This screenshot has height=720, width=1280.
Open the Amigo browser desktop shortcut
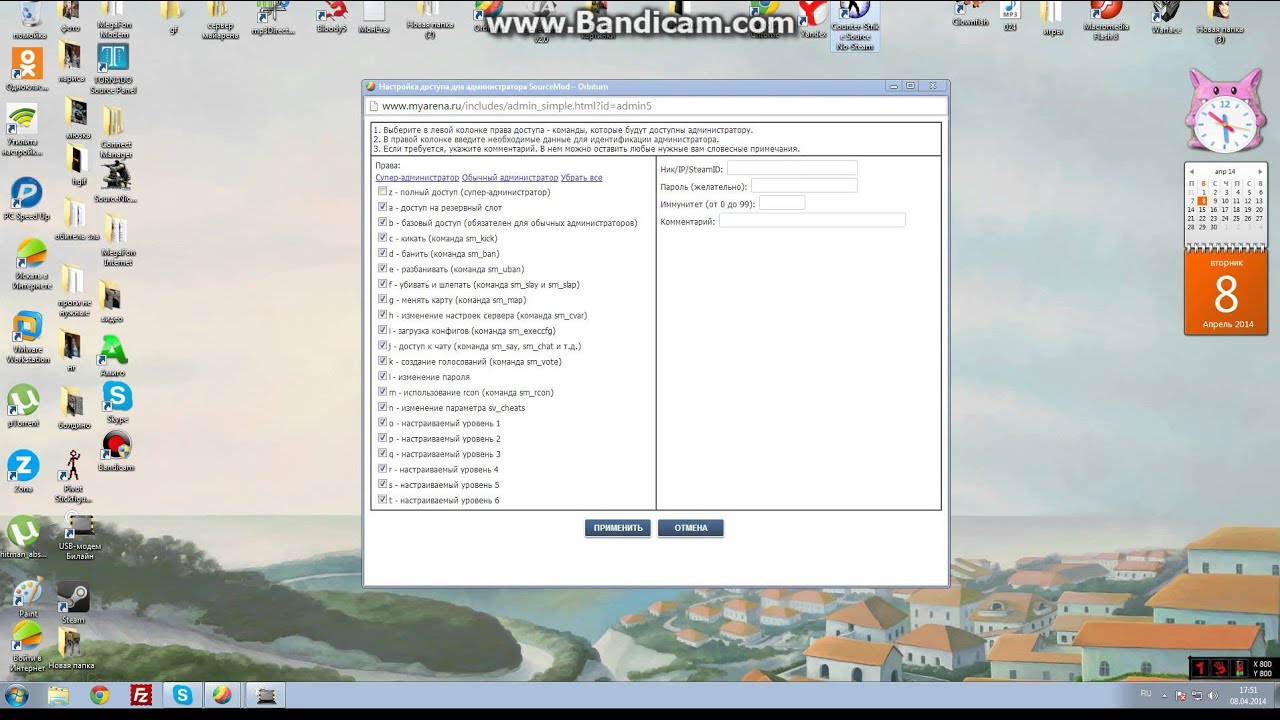click(x=114, y=355)
